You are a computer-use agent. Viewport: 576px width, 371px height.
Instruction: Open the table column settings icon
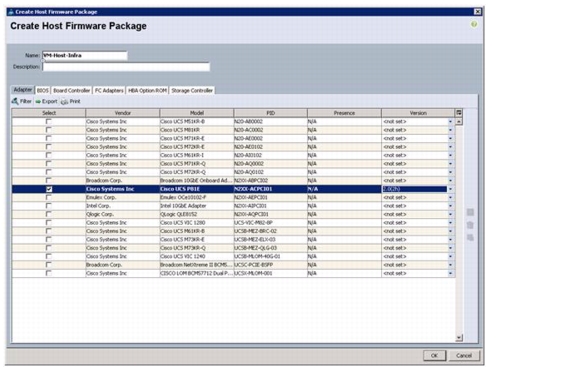pos(459,113)
